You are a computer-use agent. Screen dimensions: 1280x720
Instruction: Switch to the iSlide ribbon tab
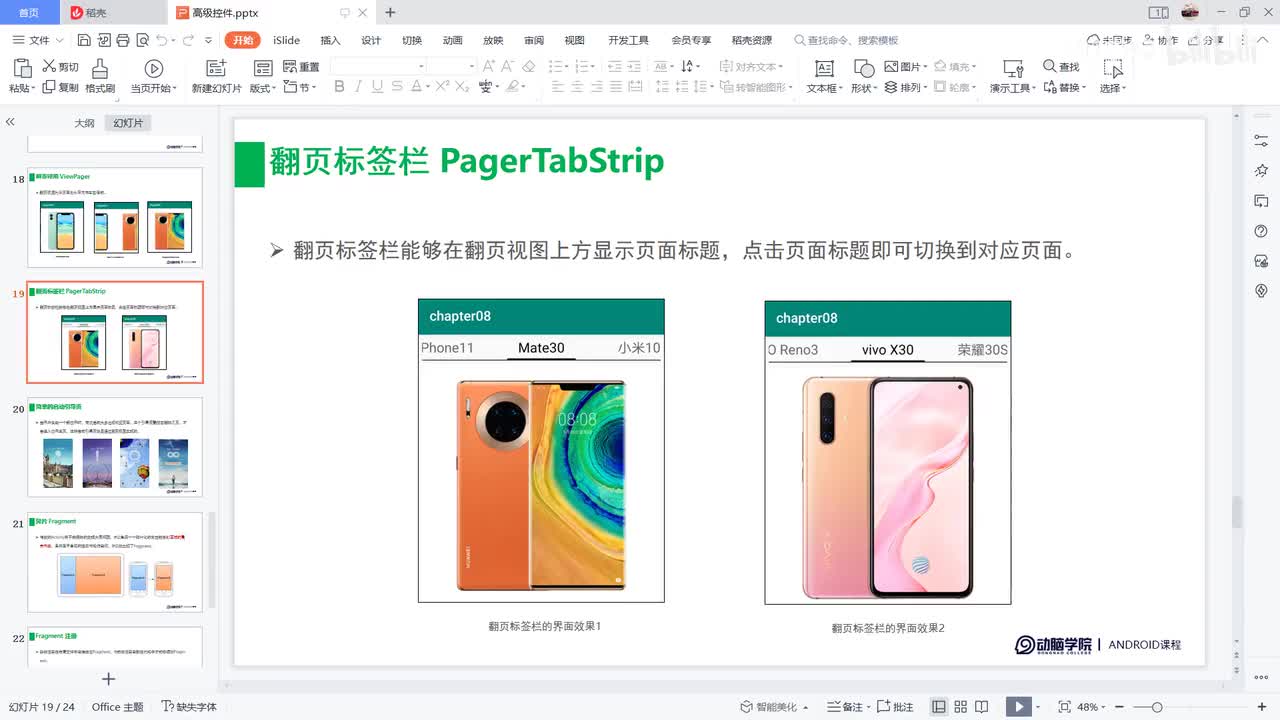pyautogui.click(x=287, y=40)
